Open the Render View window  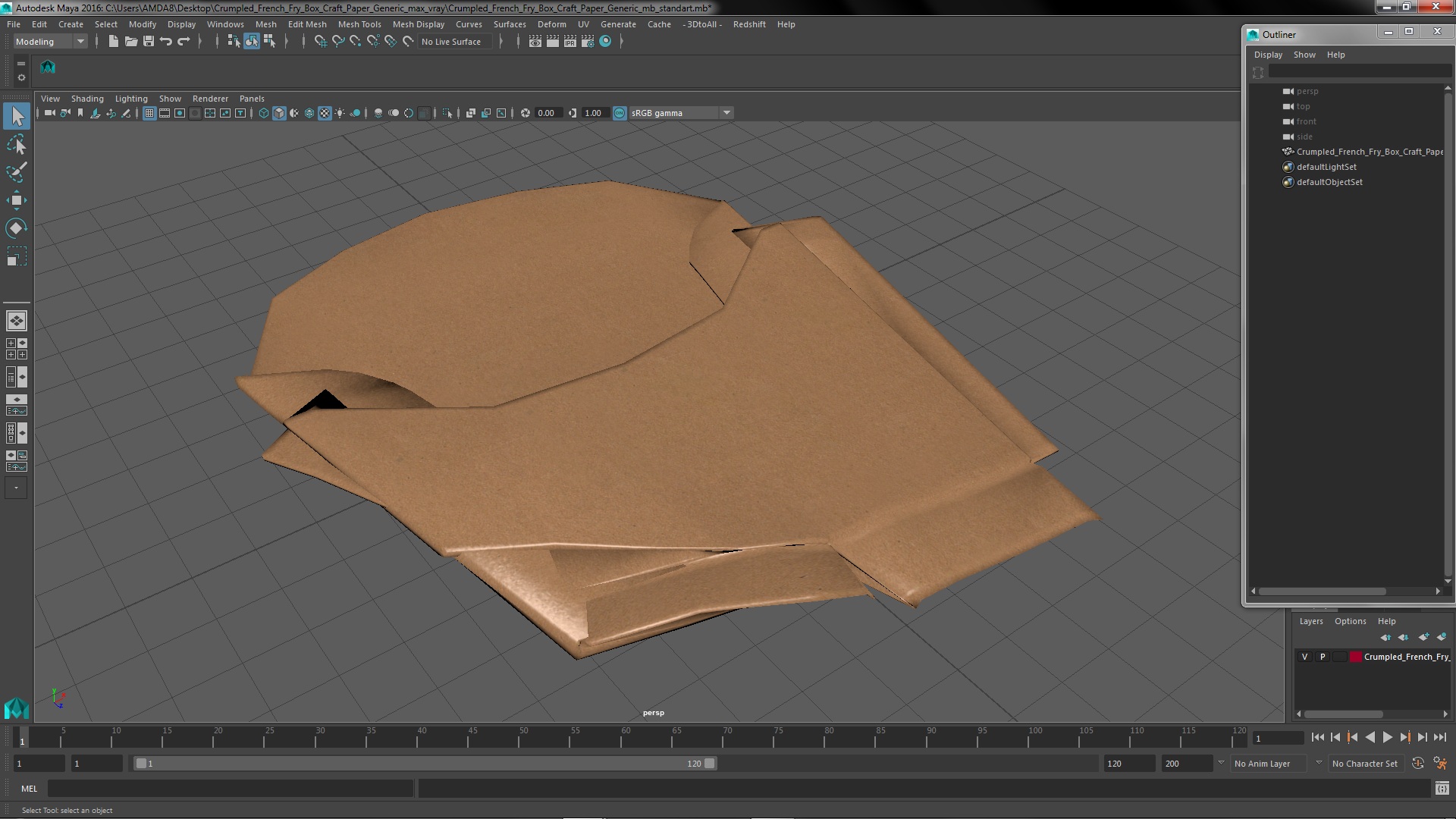pos(535,42)
